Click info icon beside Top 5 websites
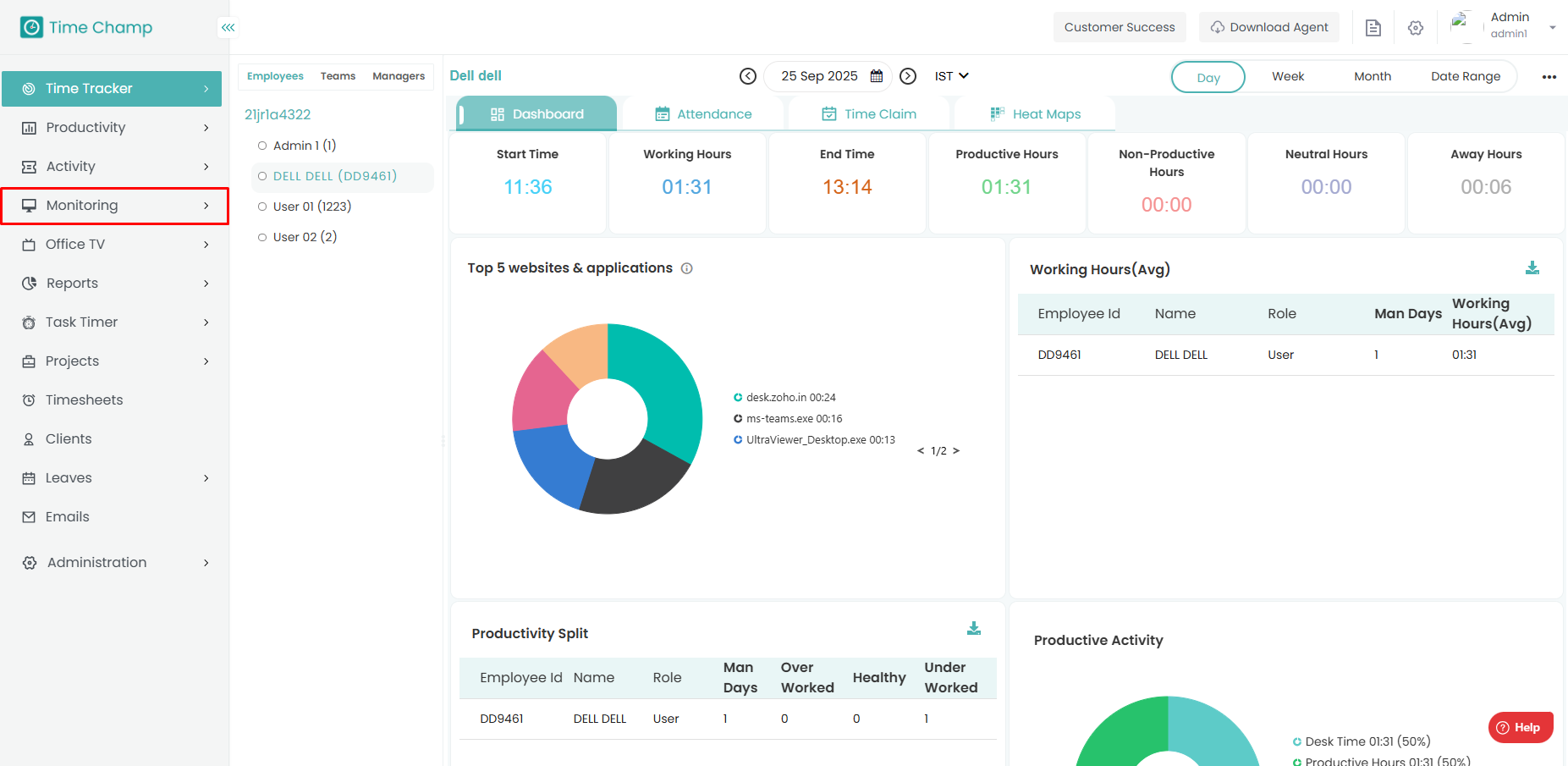The height and width of the screenshot is (766, 1568). click(x=687, y=268)
